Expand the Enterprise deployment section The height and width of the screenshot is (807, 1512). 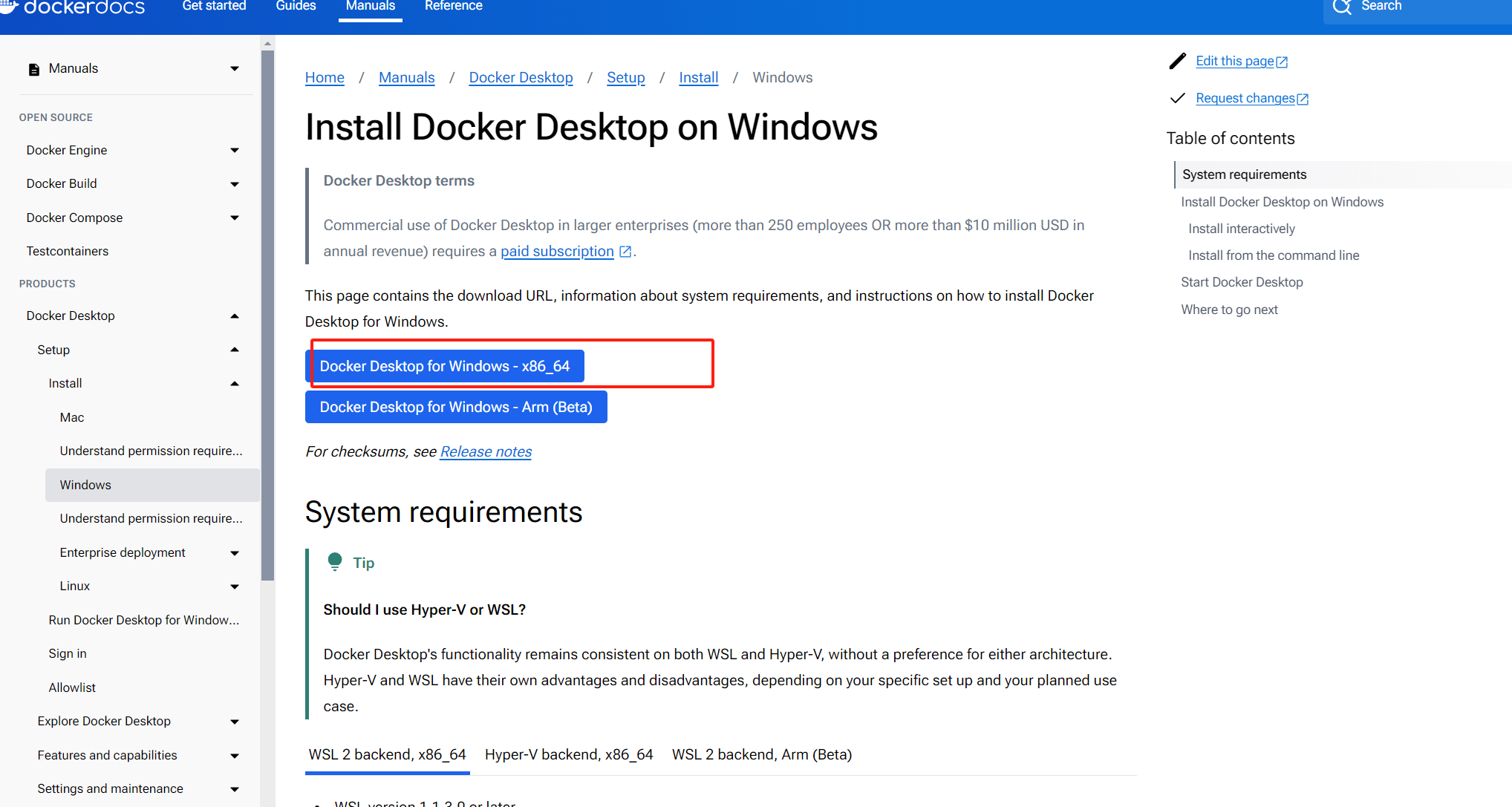[x=235, y=552]
